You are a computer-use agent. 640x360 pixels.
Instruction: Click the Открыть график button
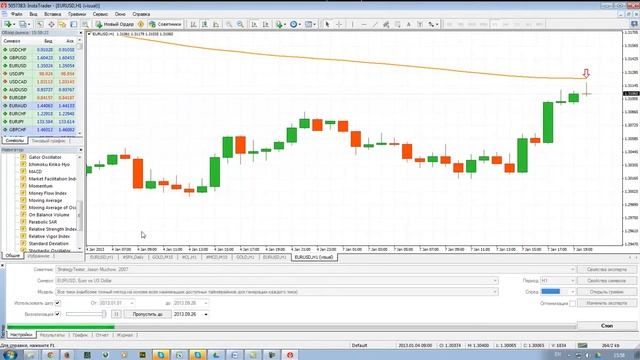(x=607, y=292)
